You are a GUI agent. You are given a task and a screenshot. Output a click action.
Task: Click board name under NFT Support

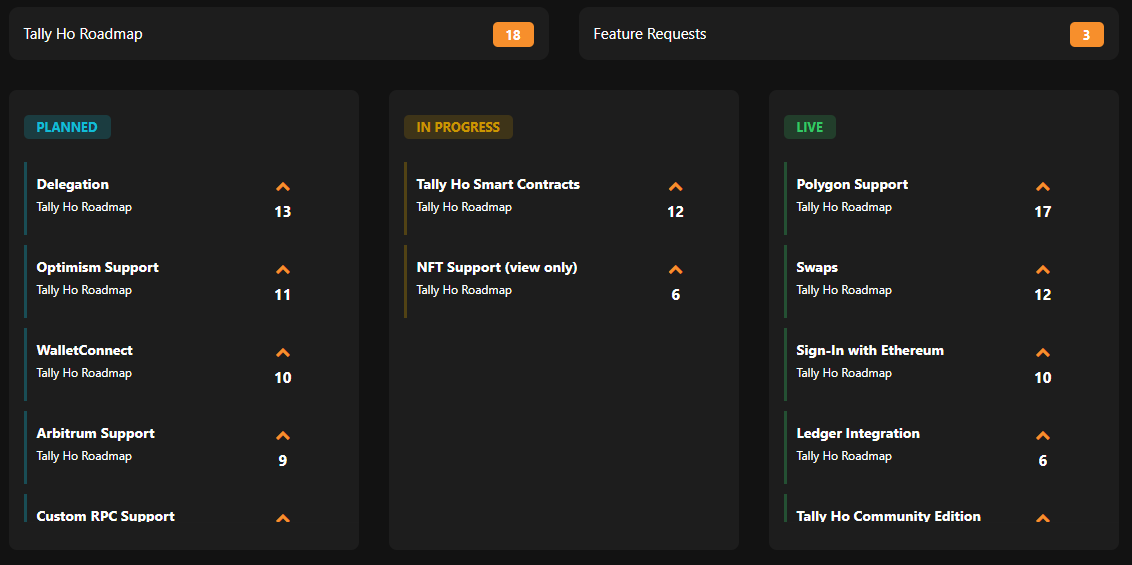coord(463,290)
